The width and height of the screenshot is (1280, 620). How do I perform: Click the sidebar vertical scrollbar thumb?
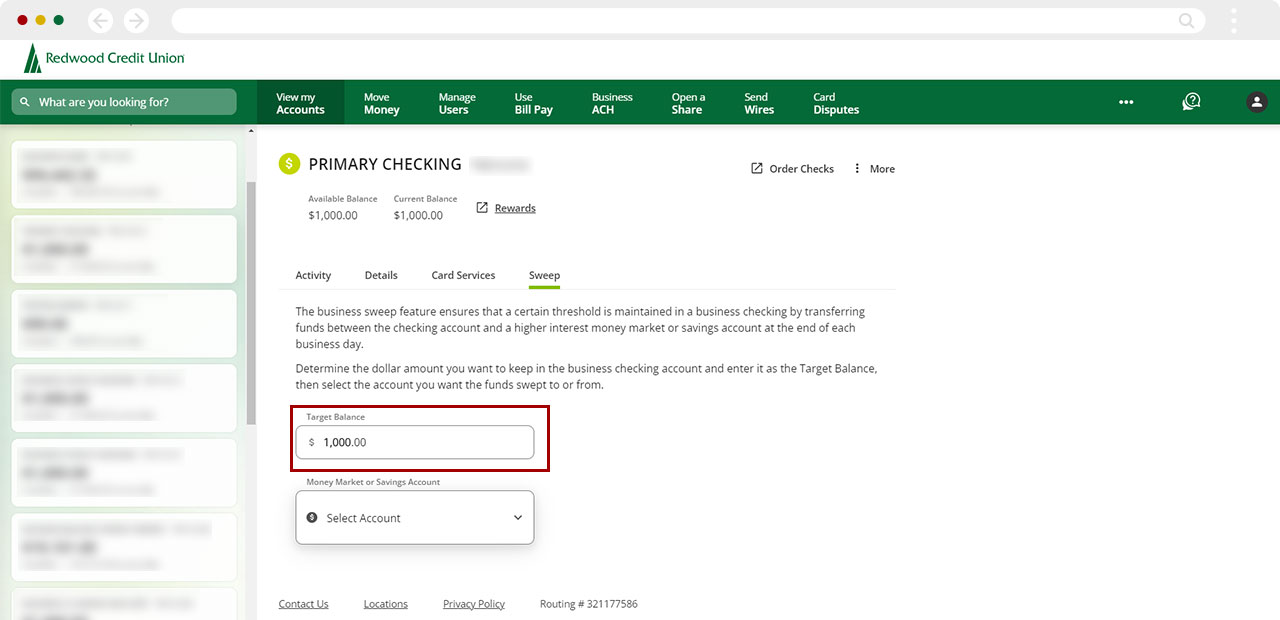(x=251, y=302)
